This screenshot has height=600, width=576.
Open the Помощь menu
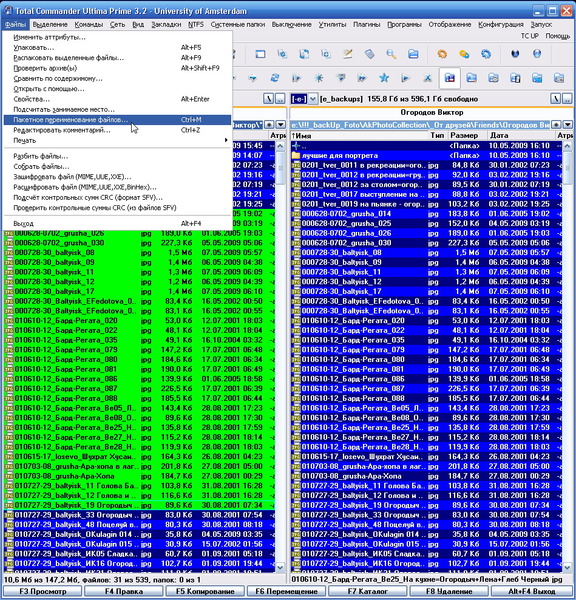[558, 36]
